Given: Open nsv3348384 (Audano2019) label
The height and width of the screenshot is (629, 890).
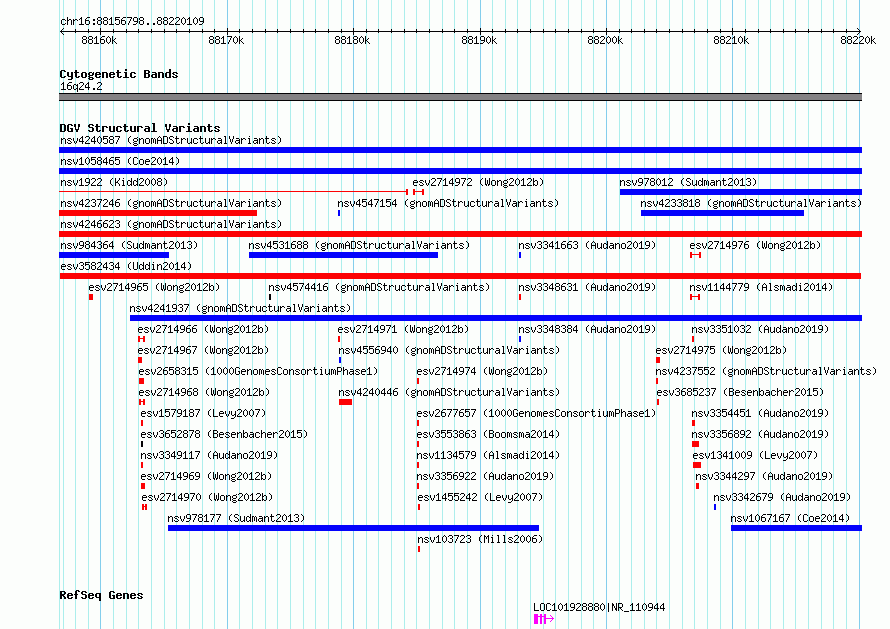Looking at the screenshot, I should 587,329.
